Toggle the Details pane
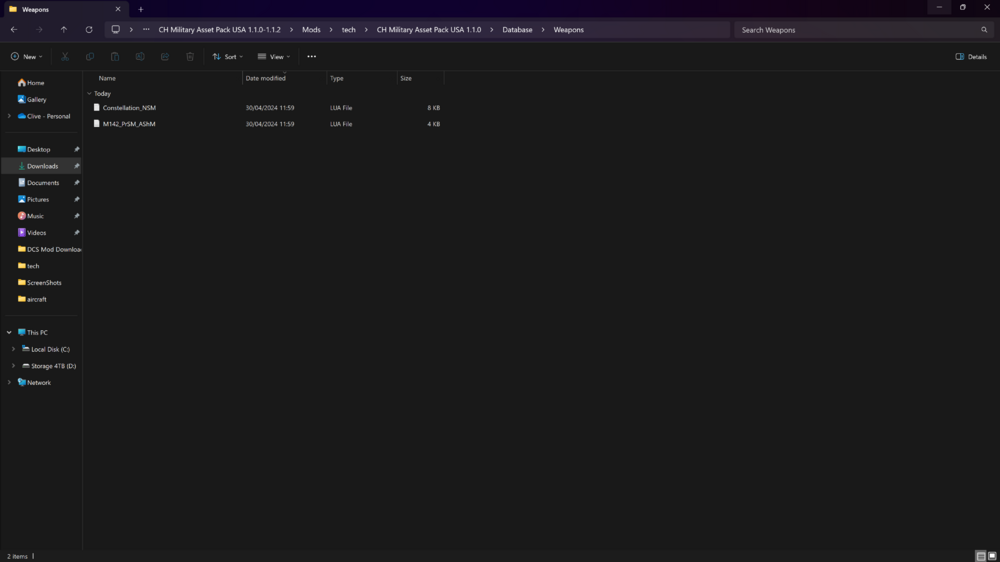 (971, 57)
